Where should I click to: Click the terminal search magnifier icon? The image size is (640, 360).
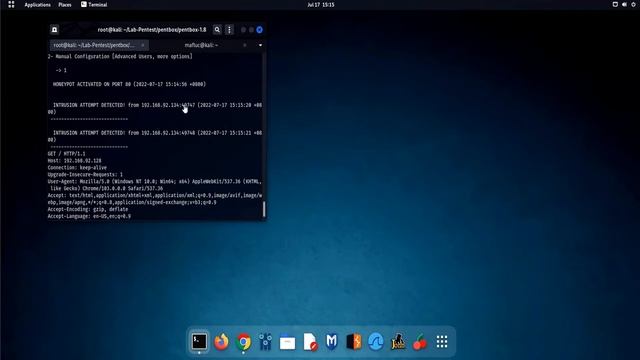pyautogui.click(x=217, y=30)
